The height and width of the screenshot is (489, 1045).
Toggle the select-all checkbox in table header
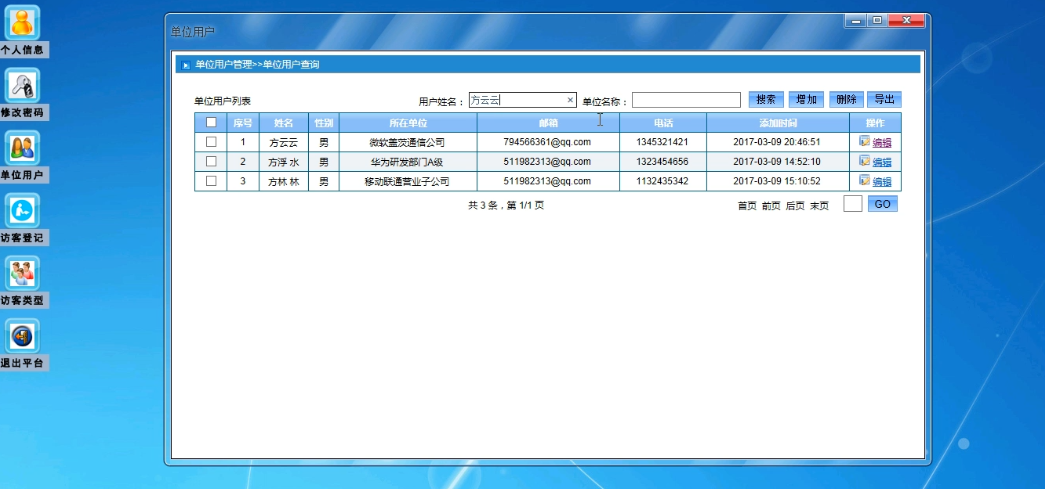tap(211, 123)
